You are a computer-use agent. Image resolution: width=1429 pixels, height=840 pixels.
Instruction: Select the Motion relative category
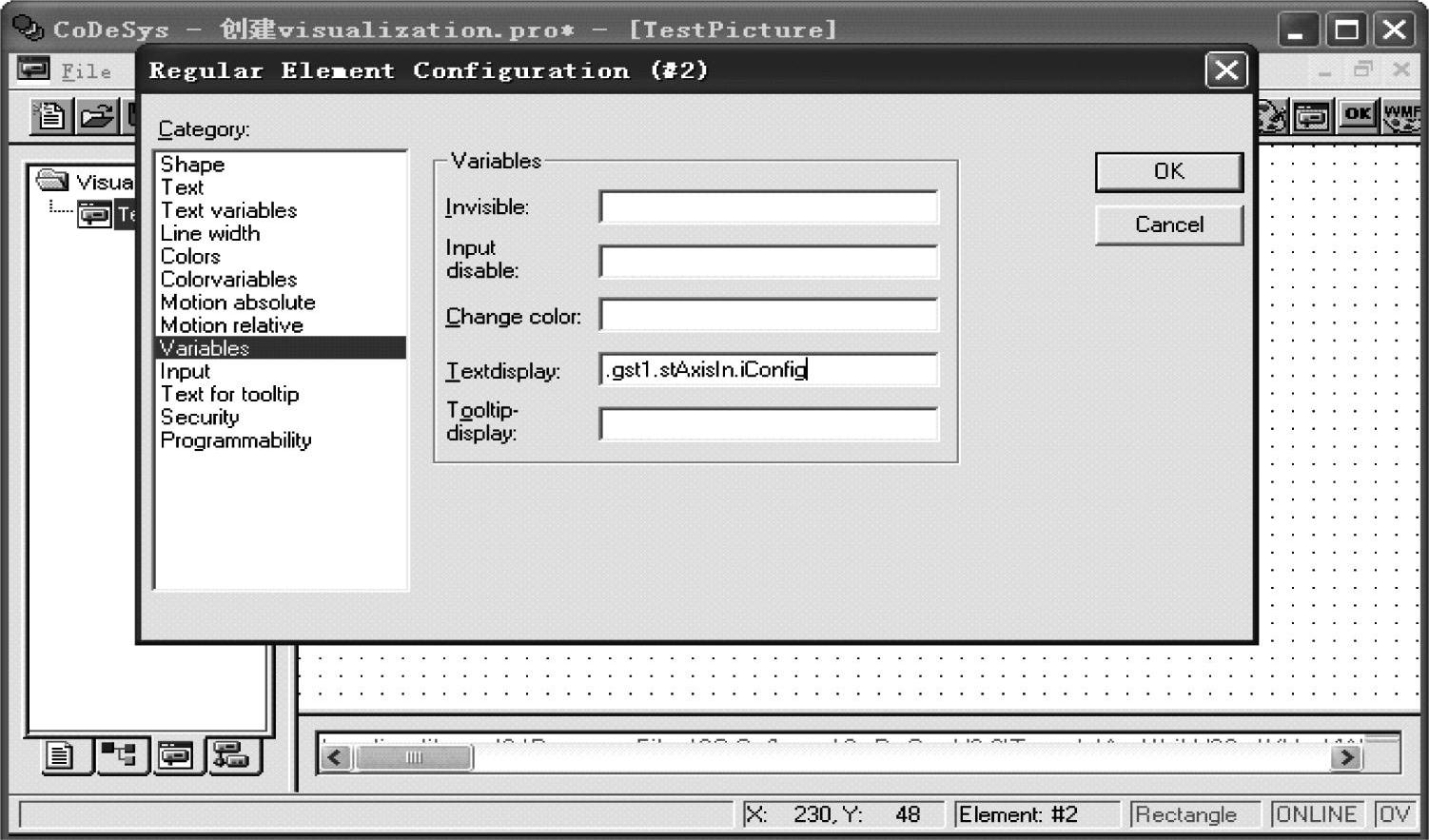point(231,324)
